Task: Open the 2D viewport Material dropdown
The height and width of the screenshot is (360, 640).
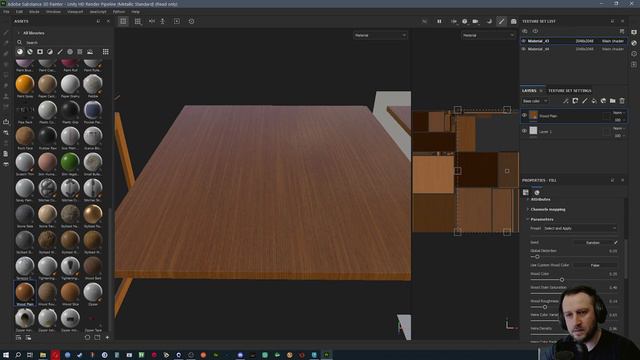Action: click(x=488, y=36)
